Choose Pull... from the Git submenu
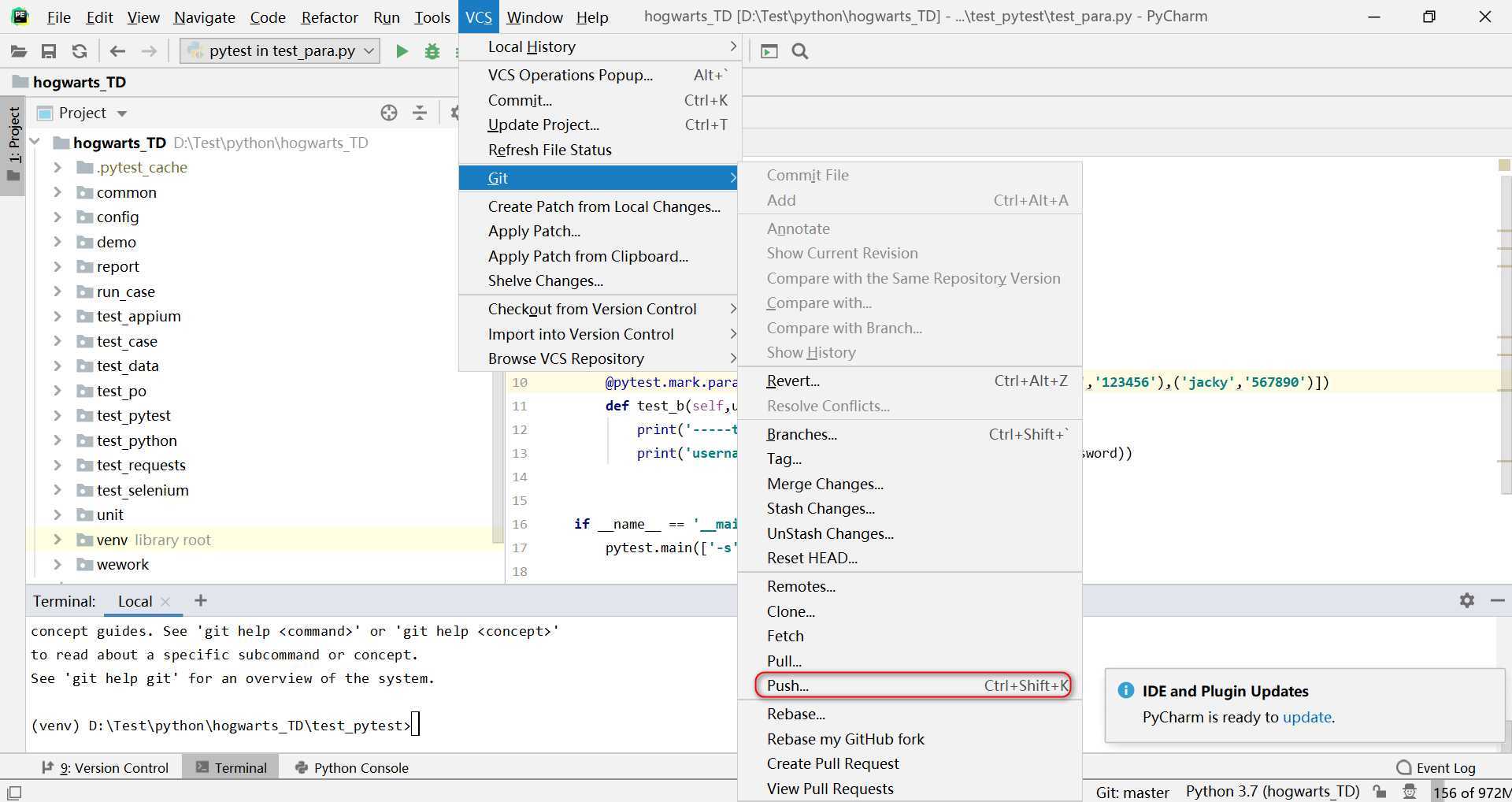1512x802 pixels. tap(910, 660)
